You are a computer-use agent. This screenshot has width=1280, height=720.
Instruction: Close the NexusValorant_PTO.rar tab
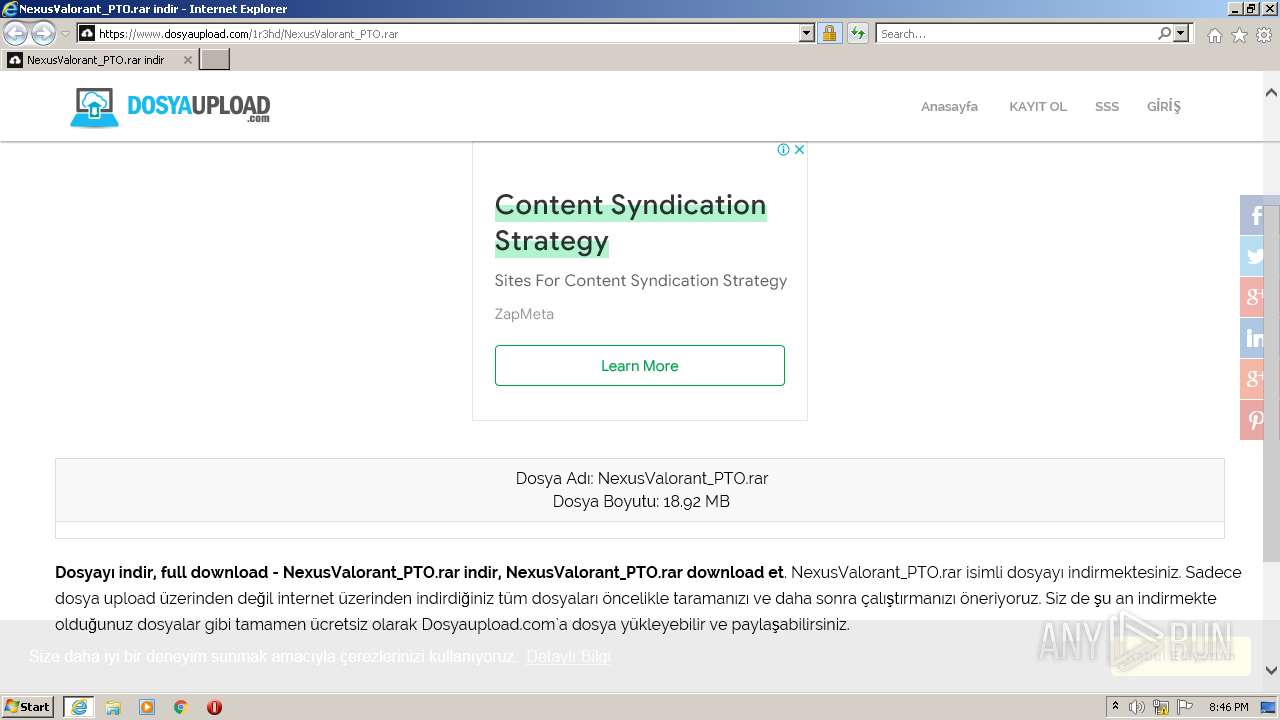click(187, 60)
